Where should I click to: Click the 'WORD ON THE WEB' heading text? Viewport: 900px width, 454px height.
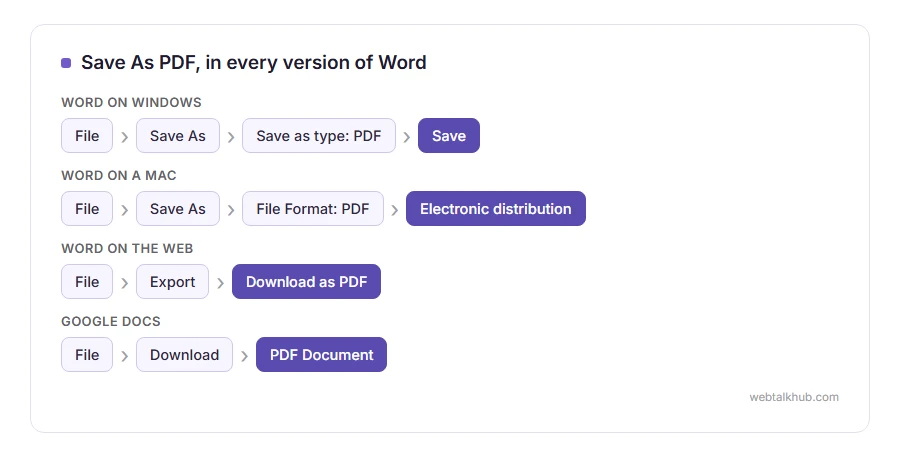(x=127, y=248)
